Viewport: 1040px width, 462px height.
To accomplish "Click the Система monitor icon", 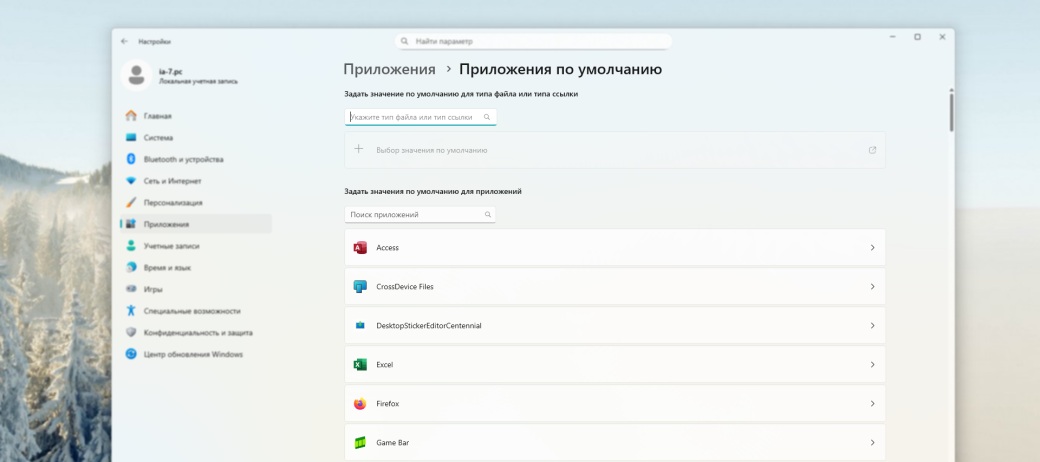I will pyautogui.click(x=131, y=138).
